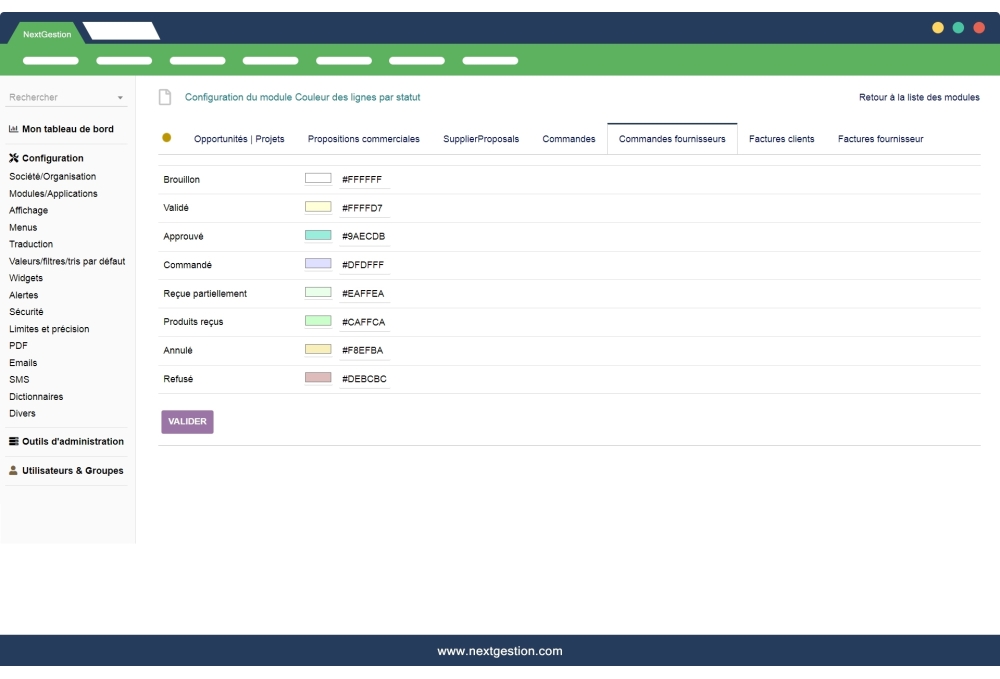1000x679 pixels.
Task: Open Société/Organisation in the sidebar
Action: [52, 176]
